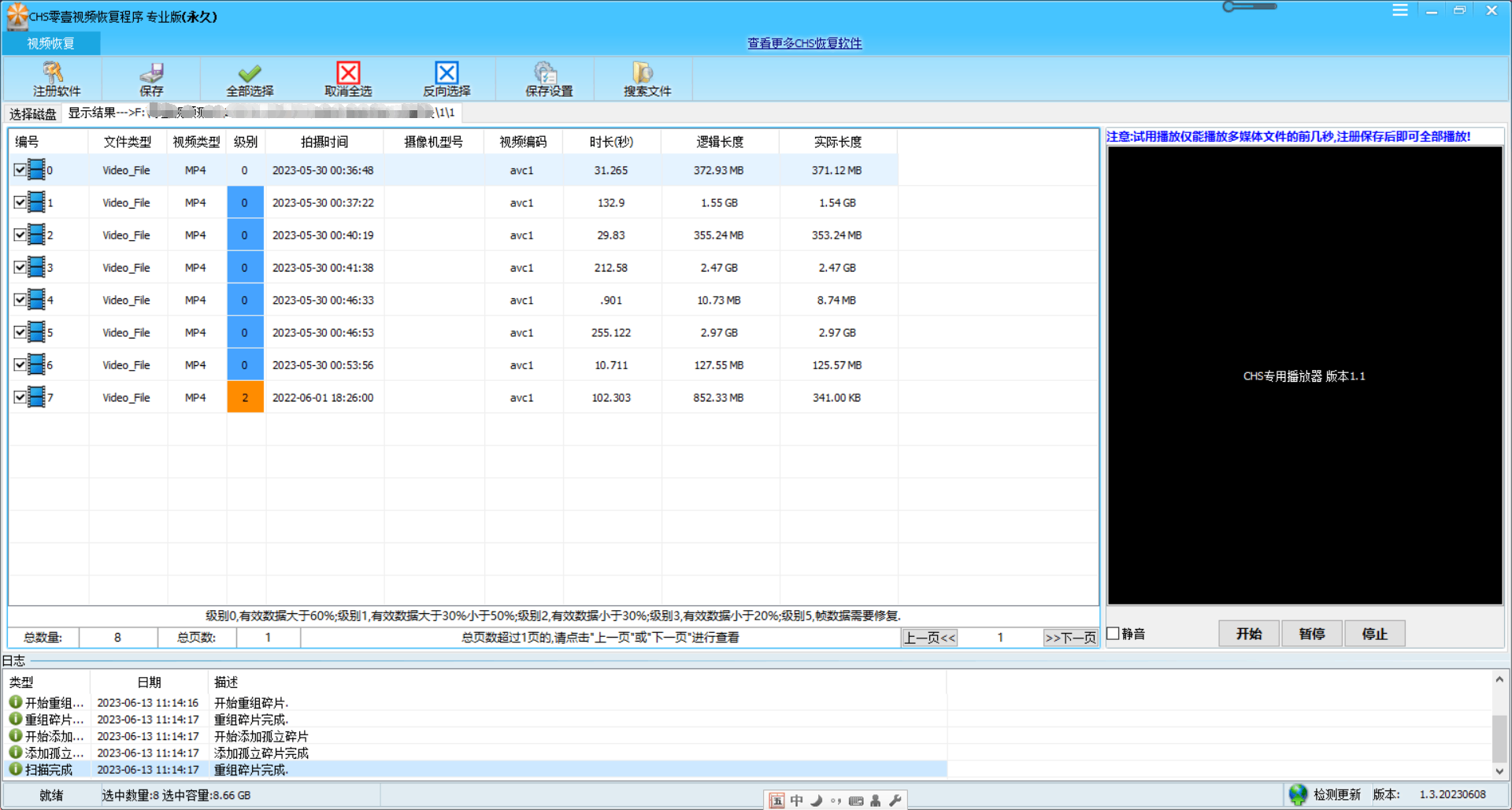This screenshot has width=1512, height=810.
Task: Open the 查看更多CHS恢复软件 link
Action: [805, 43]
